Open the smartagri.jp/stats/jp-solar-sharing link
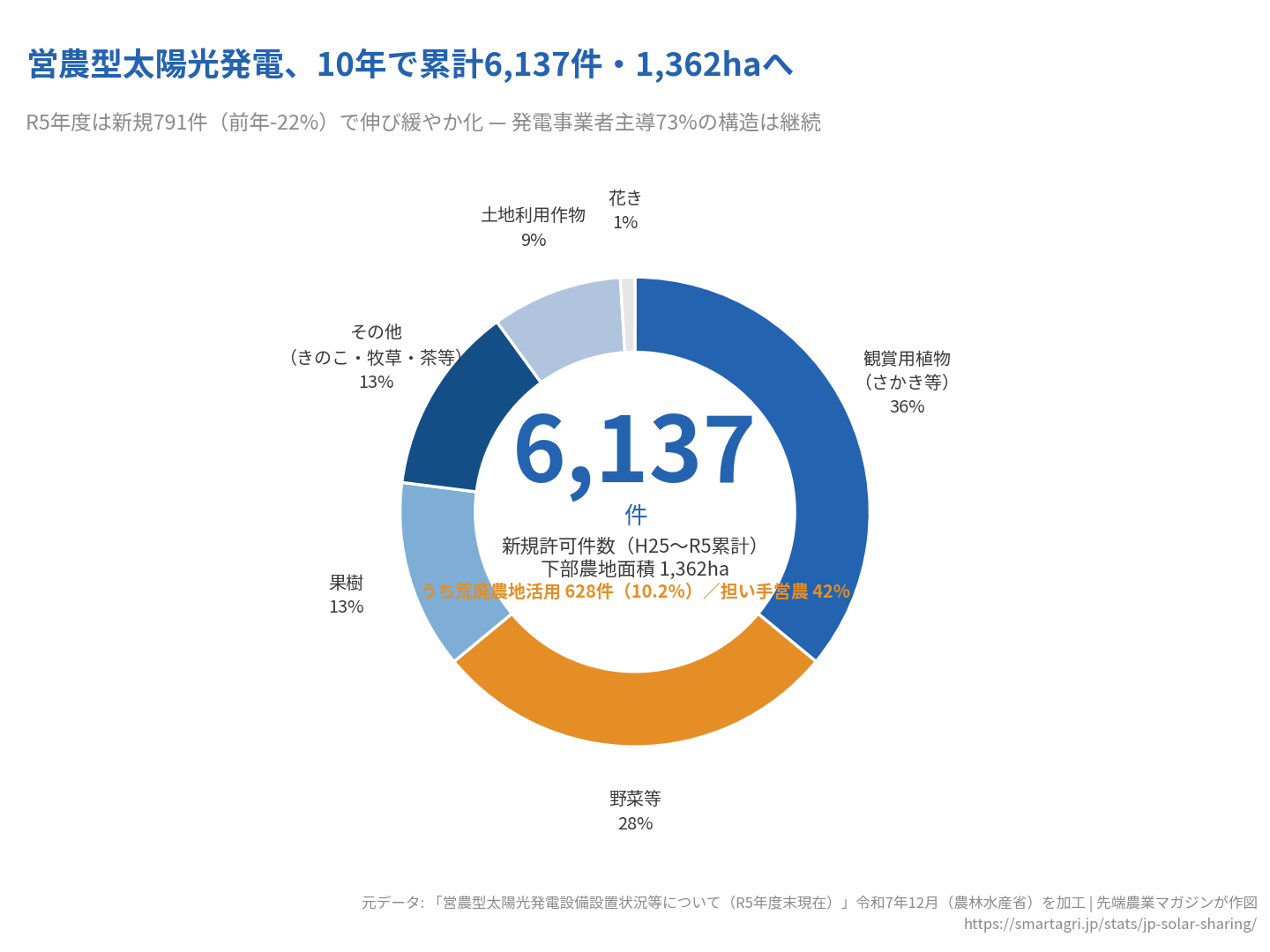This screenshot has height=952, width=1270. [1113, 924]
